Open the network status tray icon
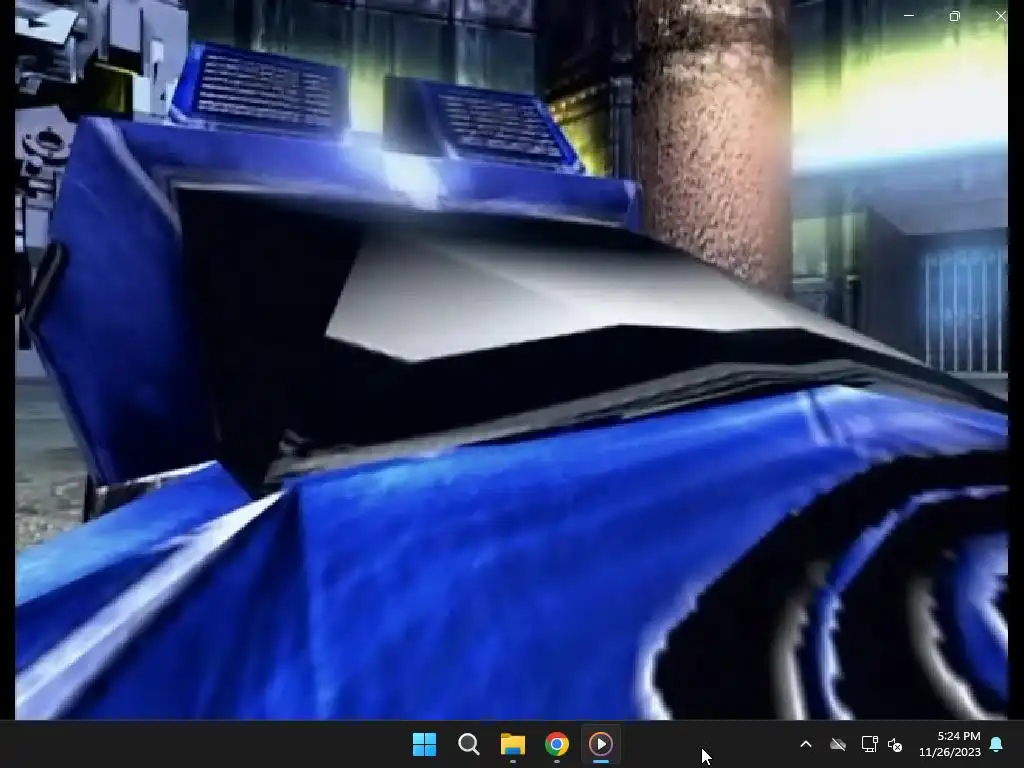1024x768 pixels. [x=869, y=744]
